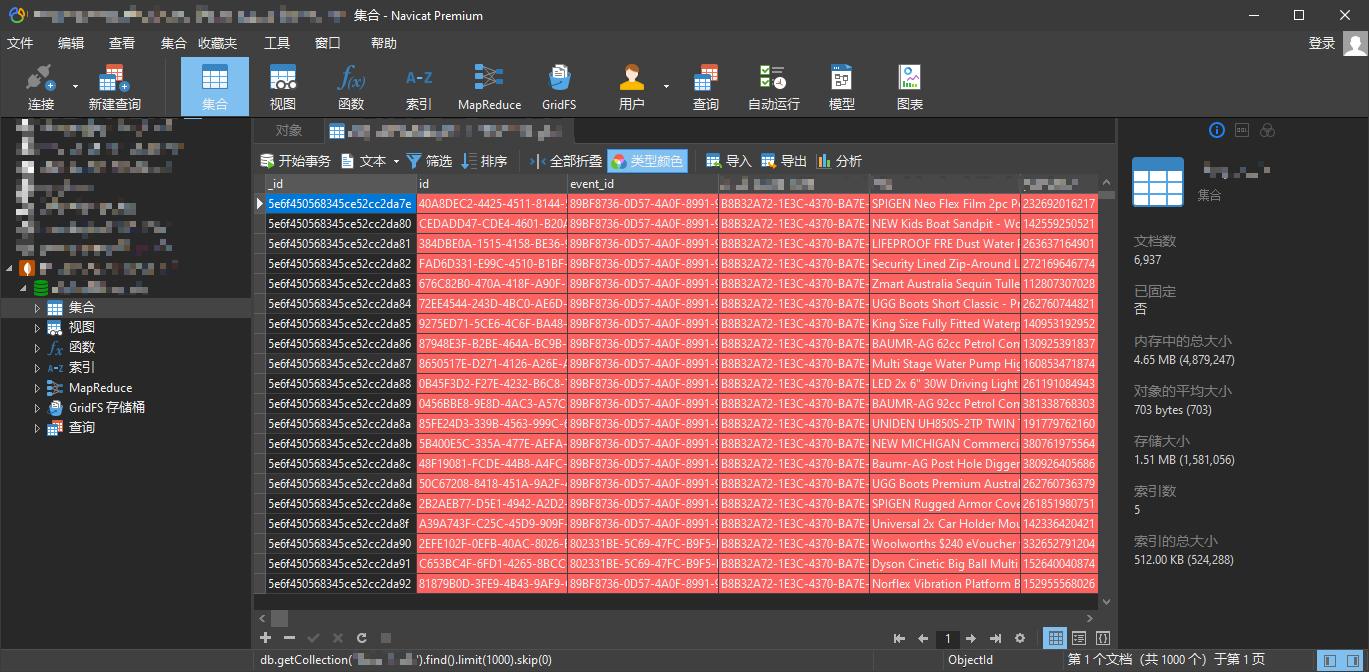This screenshot has width=1369, height=672.
Task: Open the 查询 (Query) toolbar icon
Action: [706, 87]
